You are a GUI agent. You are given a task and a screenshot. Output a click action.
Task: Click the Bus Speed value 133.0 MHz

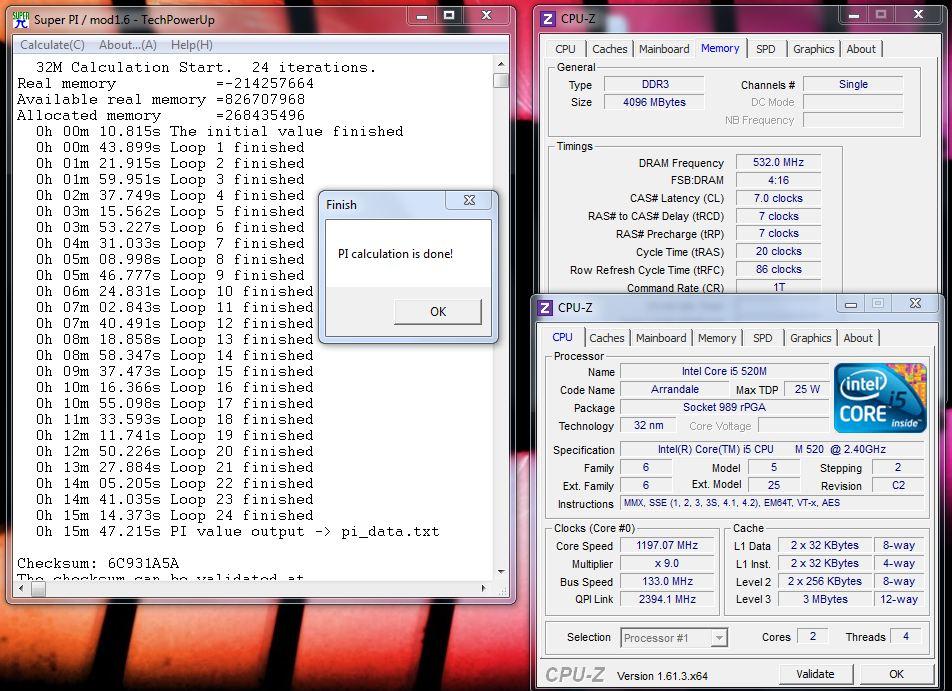[667, 581]
